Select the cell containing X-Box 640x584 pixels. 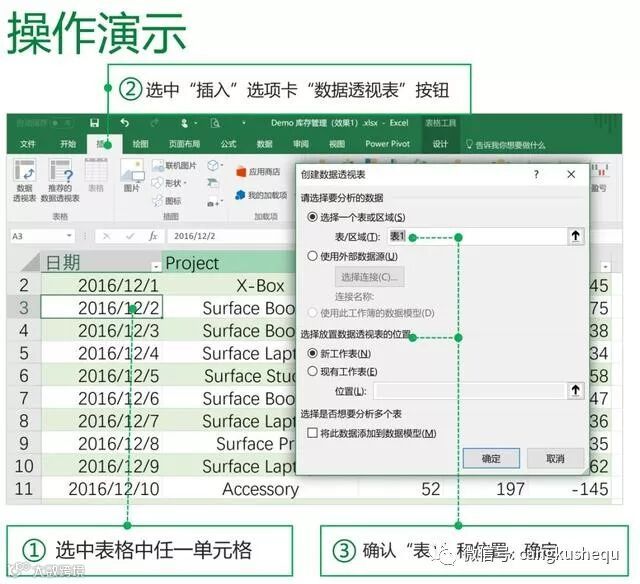coord(229,285)
